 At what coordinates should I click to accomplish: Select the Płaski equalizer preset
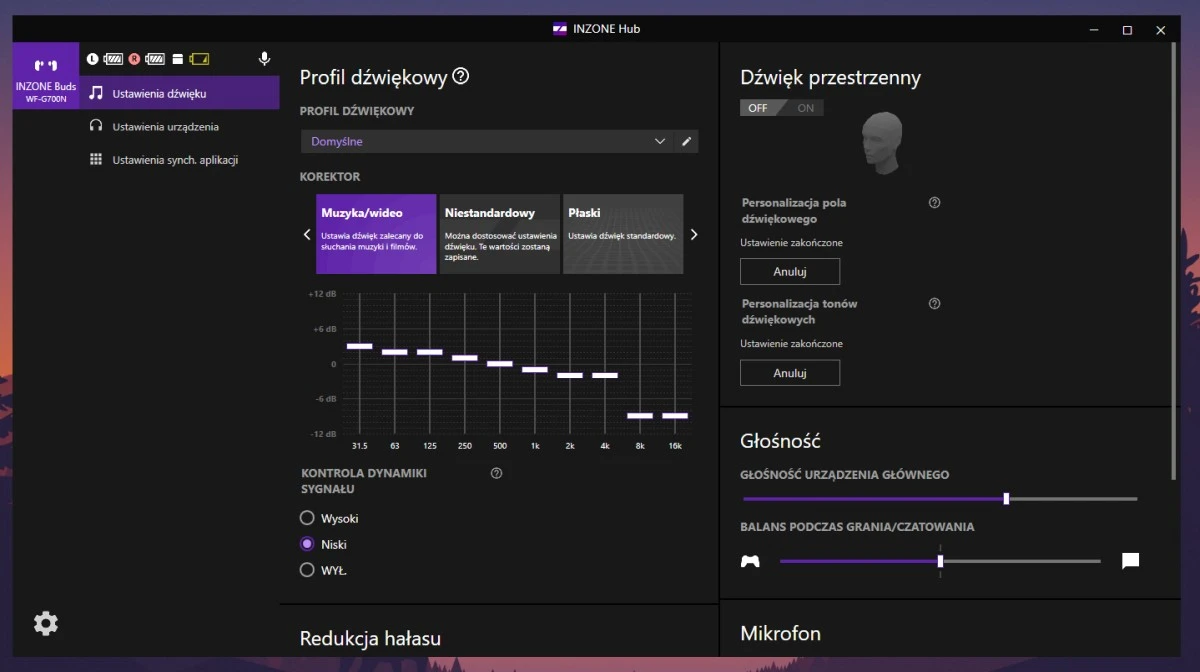click(x=623, y=234)
